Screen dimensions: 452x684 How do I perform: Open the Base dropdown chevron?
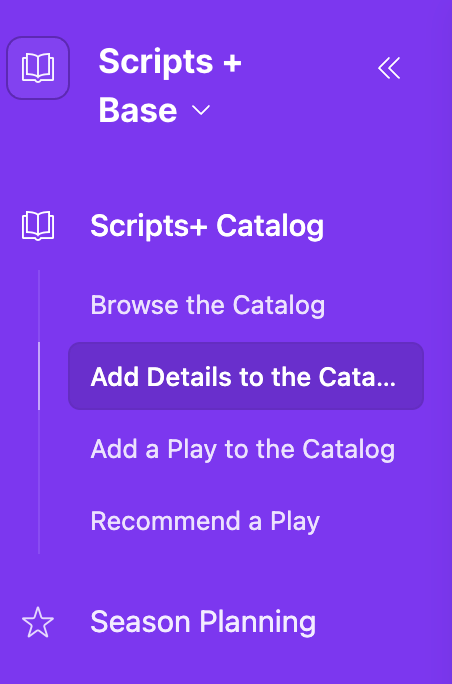(201, 110)
